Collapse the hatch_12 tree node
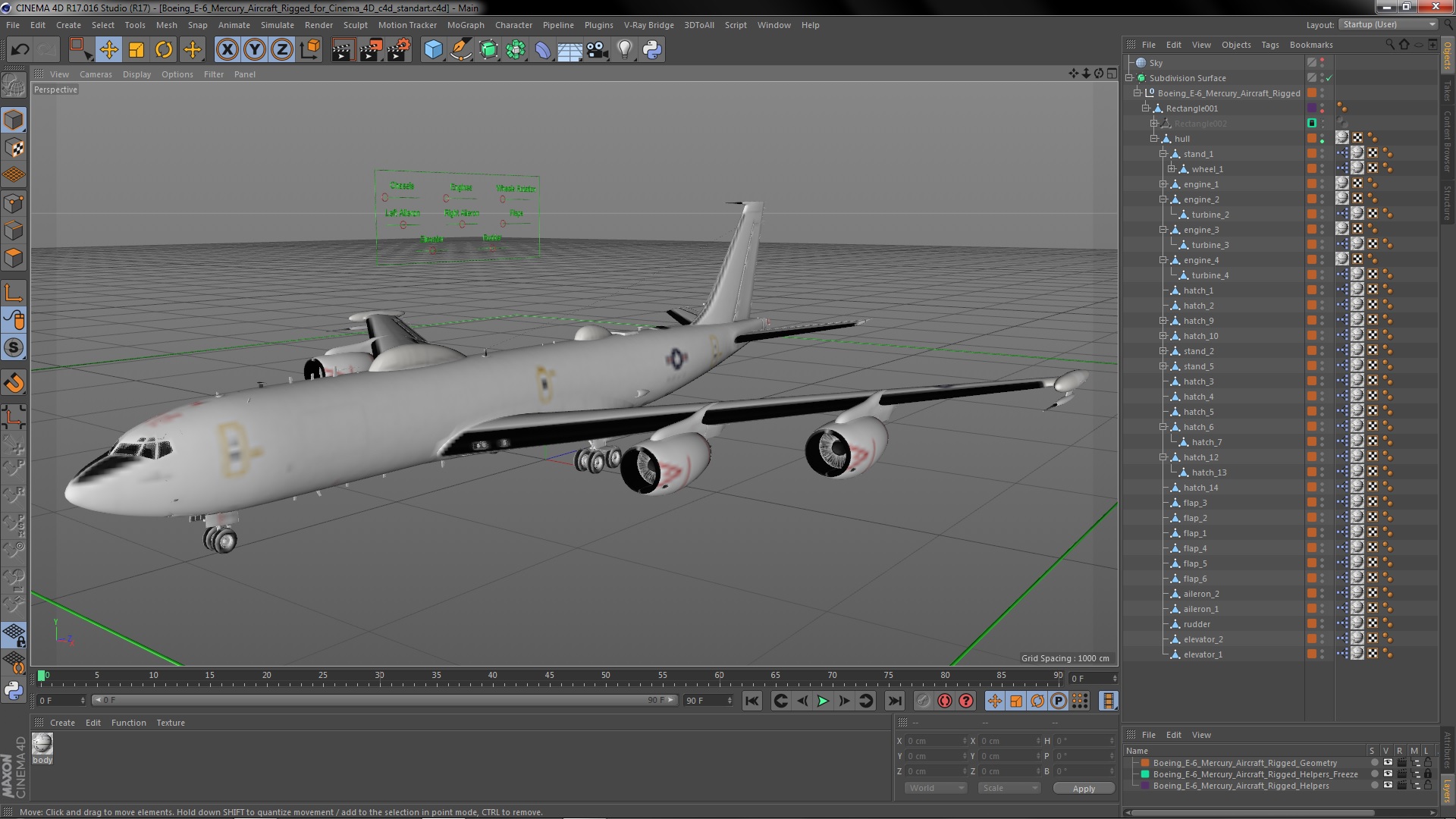 coord(1163,457)
